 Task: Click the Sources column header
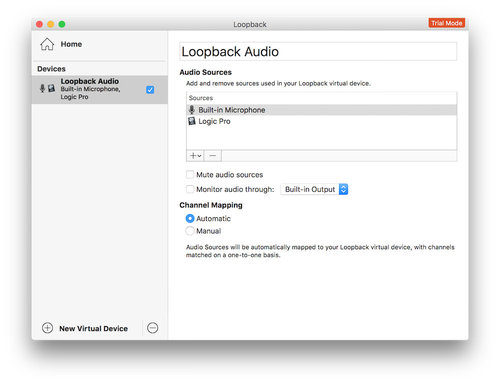click(201, 98)
